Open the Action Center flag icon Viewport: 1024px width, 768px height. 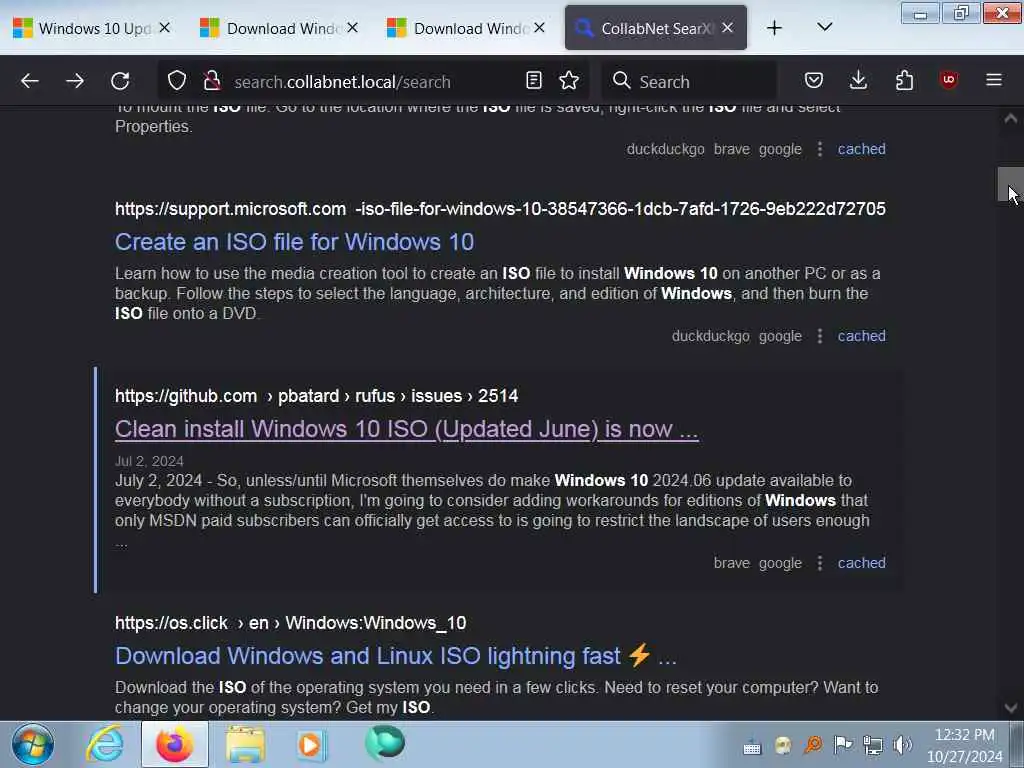point(842,744)
